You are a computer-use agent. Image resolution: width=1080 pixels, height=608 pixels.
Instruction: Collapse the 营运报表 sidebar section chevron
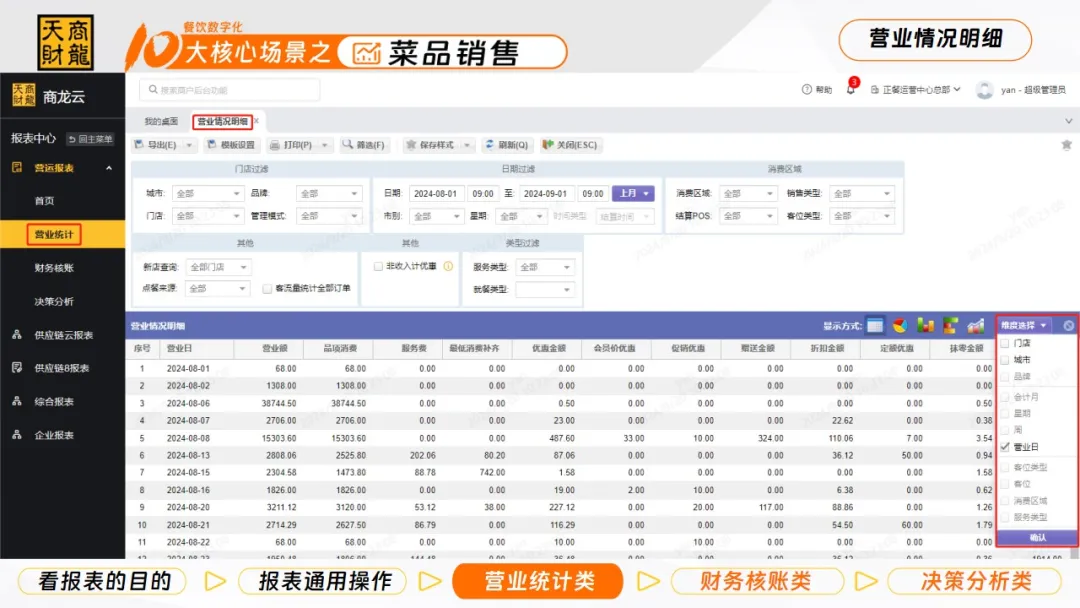tap(109, 168)
